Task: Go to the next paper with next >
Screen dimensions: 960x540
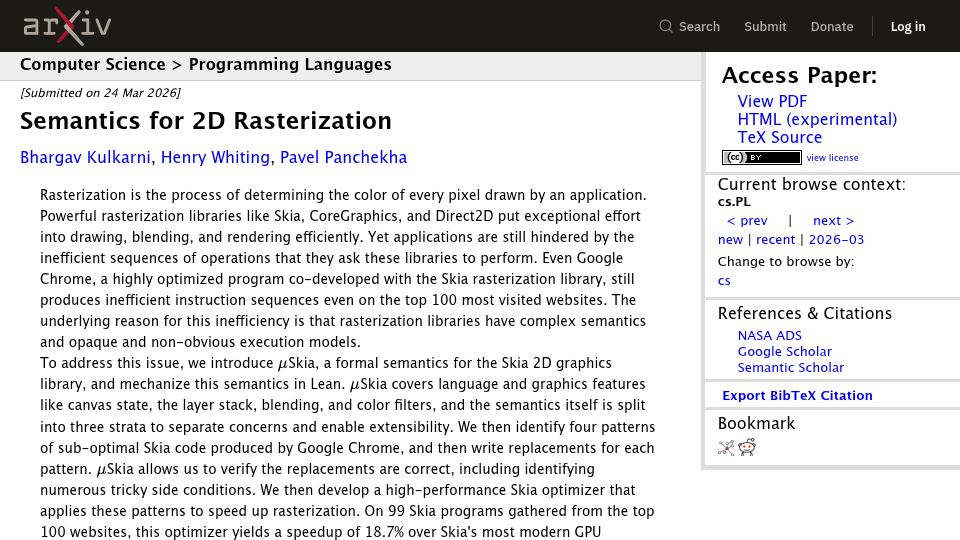Action: point(833,220)
